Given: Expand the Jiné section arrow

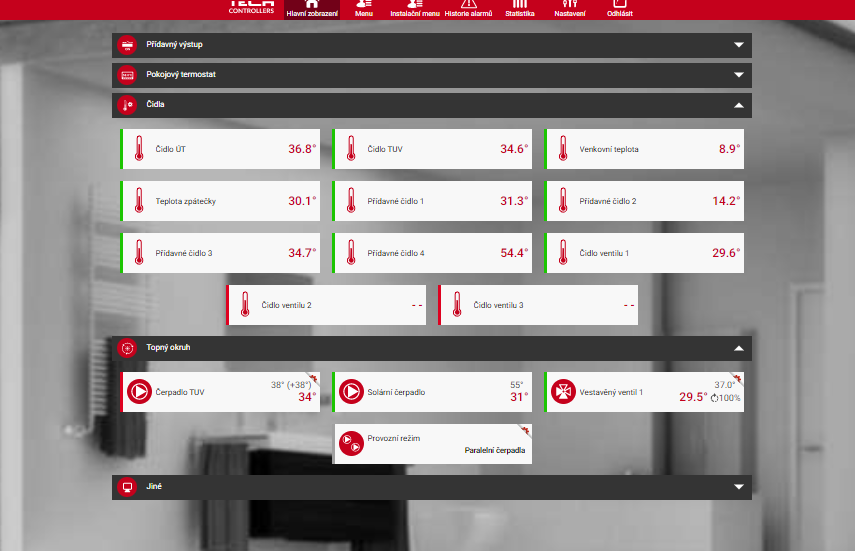Looking at the screenshot, I should click(x=739, y=487).
